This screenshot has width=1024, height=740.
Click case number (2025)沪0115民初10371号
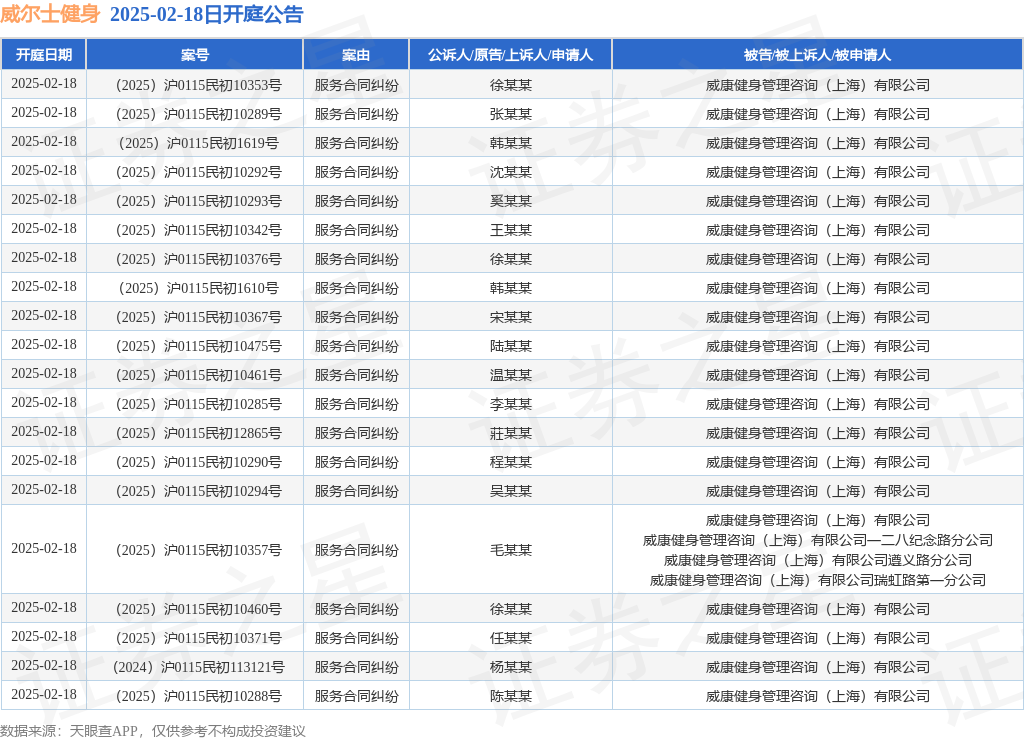tap(199, 638)
